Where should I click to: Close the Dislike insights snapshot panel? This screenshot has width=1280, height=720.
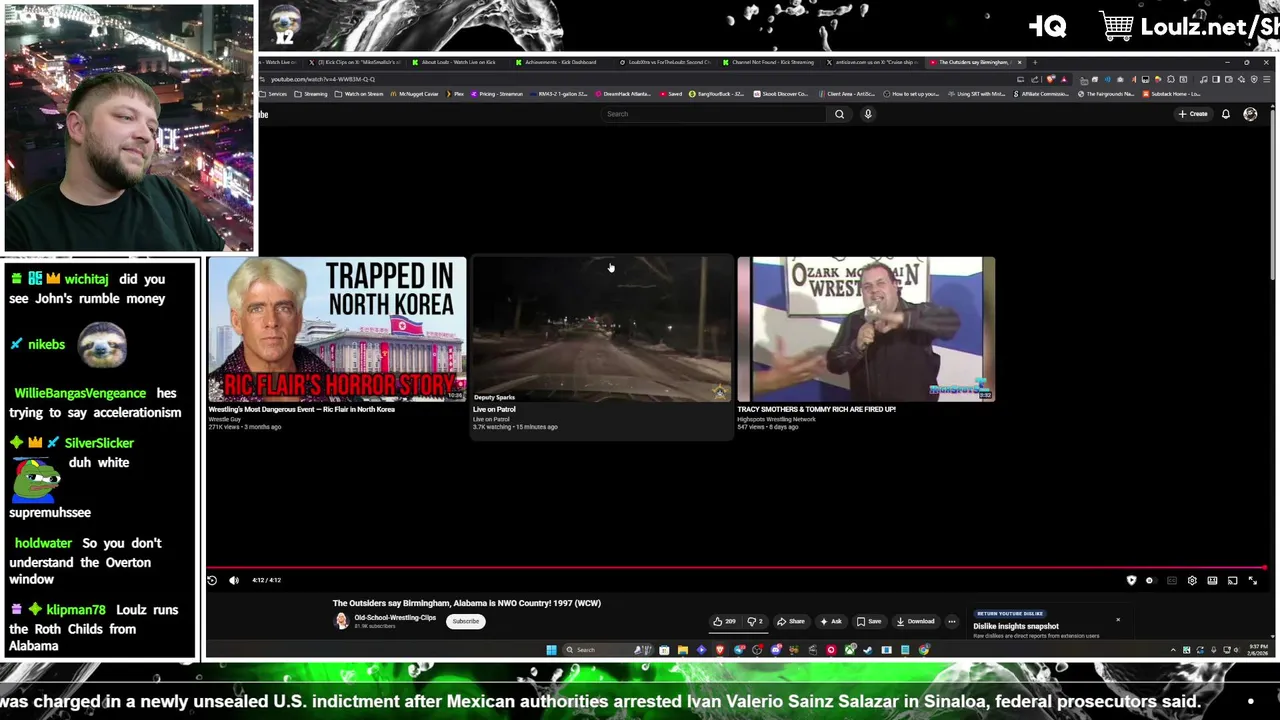pos(1118,620)
